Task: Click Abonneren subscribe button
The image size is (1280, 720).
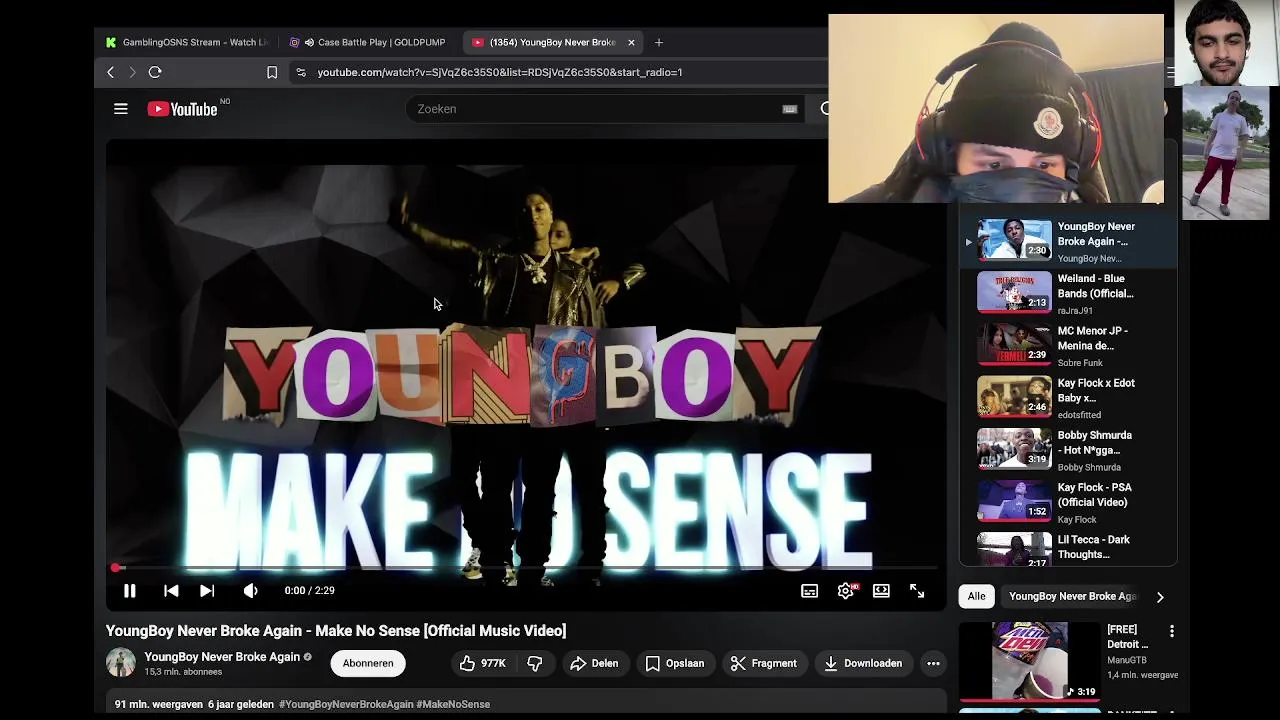Action: coord(368,663)
